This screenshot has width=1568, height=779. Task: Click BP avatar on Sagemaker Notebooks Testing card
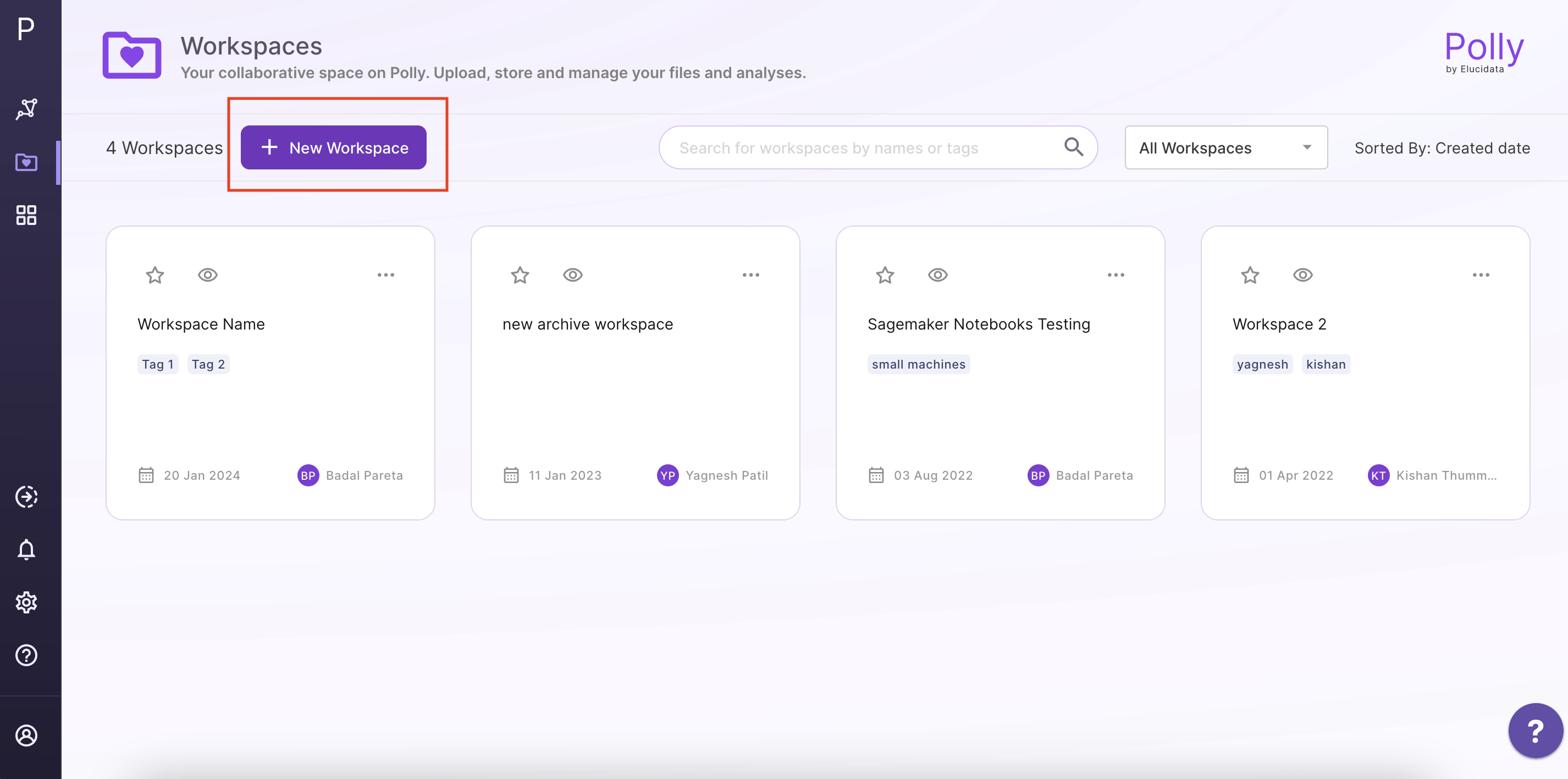[1038, 476]
